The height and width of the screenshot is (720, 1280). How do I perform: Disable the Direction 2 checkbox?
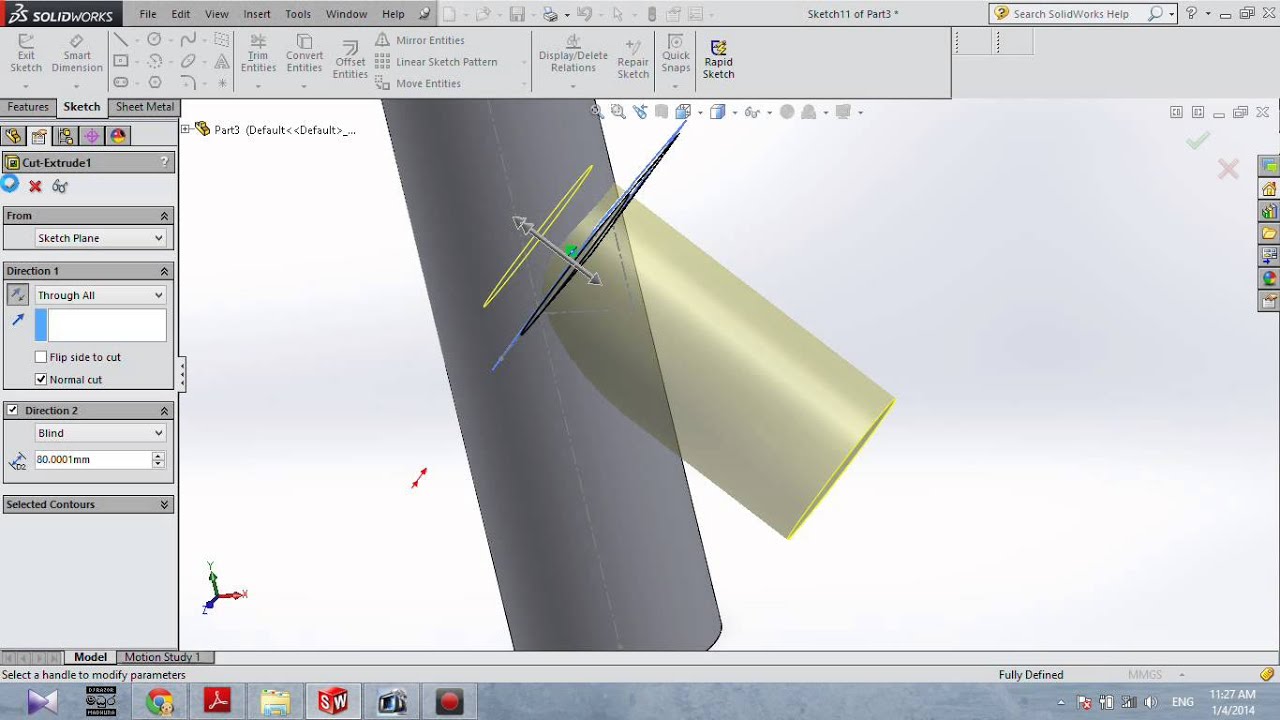(x=13, y=410)
